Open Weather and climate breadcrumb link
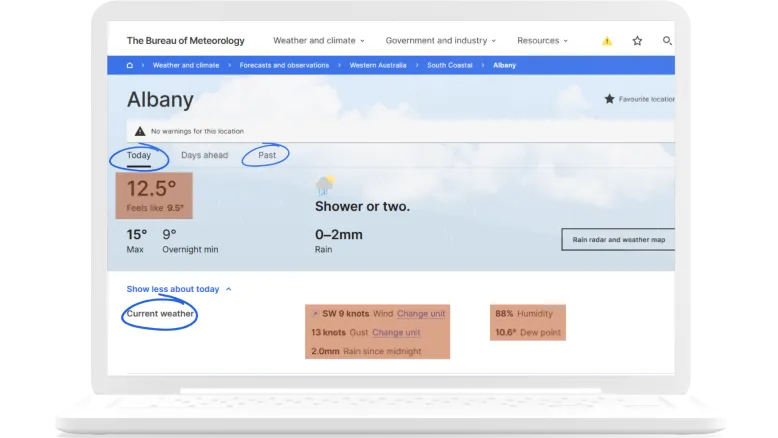The image size is (778, 438). [x=186, y=65]
